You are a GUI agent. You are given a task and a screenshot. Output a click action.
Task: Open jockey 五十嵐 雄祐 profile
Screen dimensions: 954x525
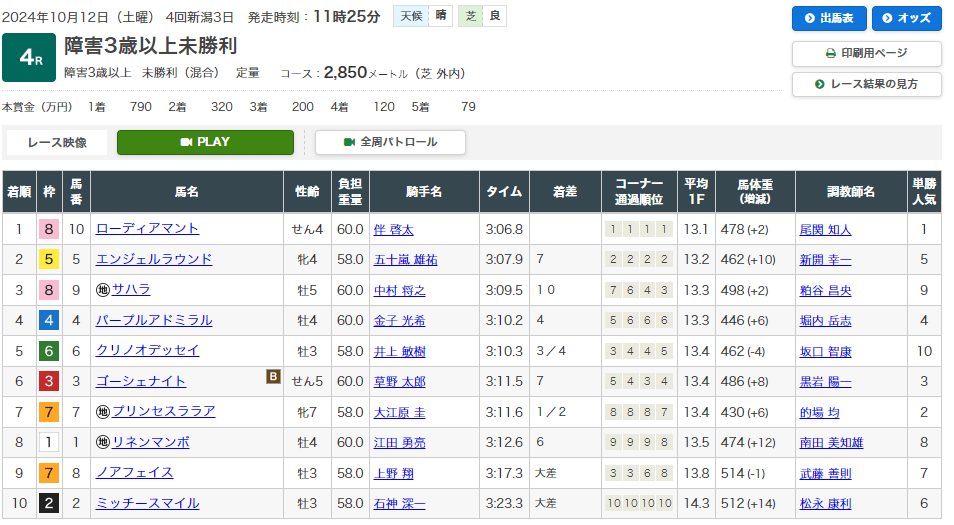click(405, 260)
